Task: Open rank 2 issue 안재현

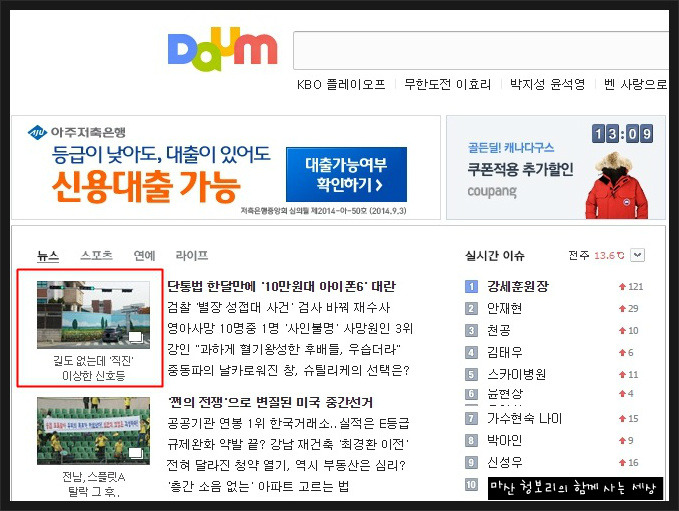Action: (504, 308)
